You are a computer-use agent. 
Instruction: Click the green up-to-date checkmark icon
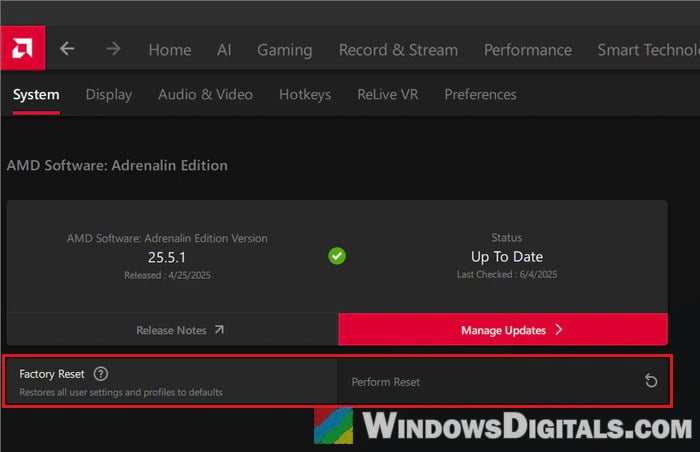click(337, 256)
